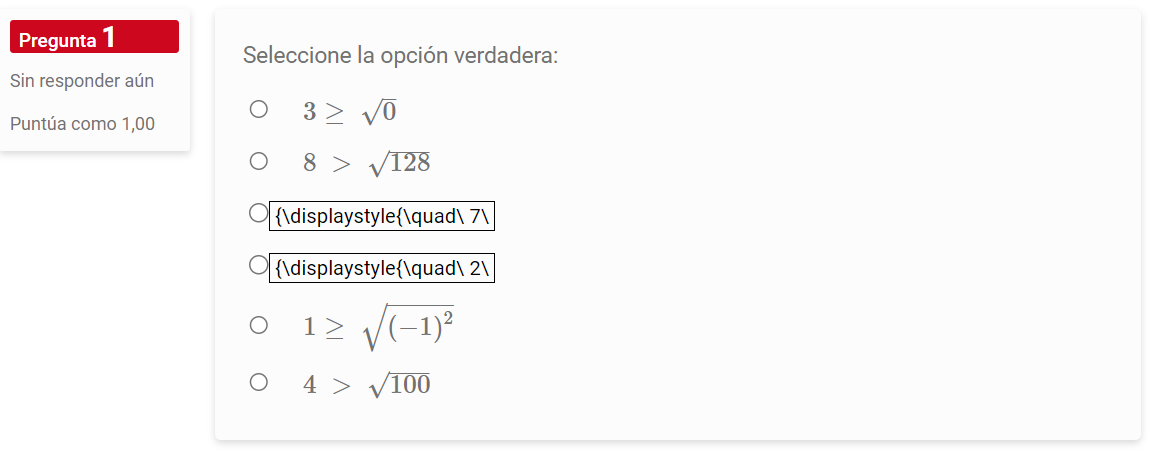Click the number 4 in the last option

[x=310, y=385]
